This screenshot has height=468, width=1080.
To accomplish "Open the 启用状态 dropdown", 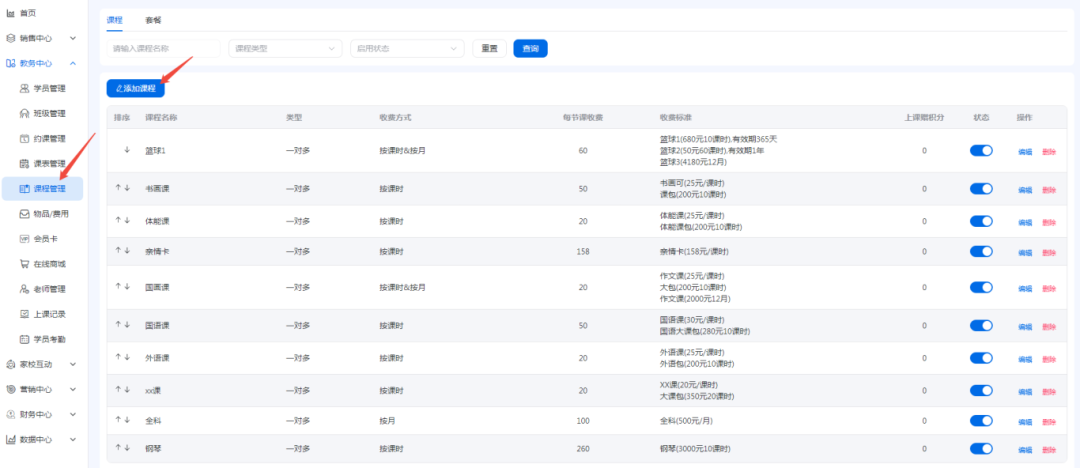I will tap(407, 48).
